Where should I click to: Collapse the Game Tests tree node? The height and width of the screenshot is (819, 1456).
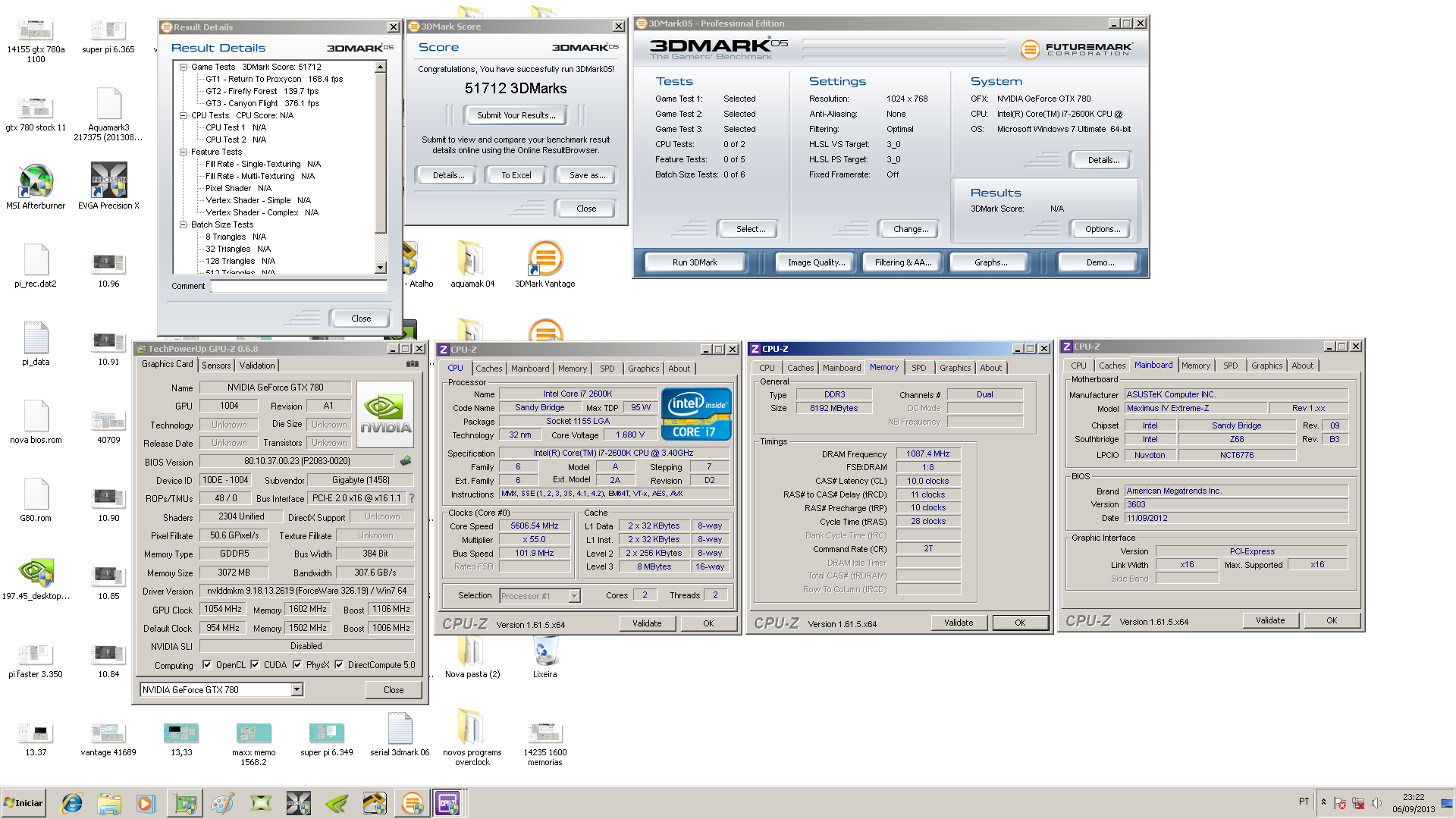(183, 67)
